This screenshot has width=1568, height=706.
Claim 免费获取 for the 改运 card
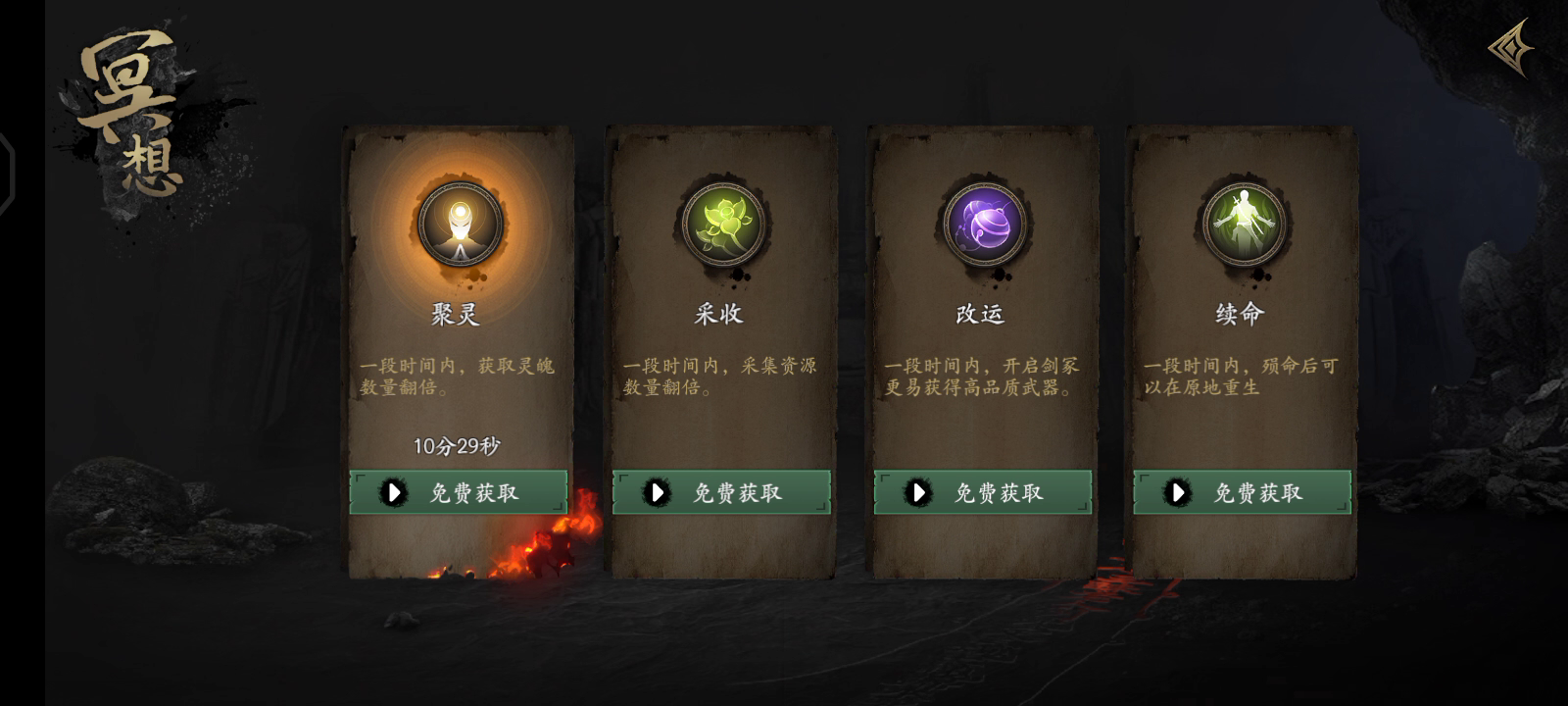coord(983,492)
